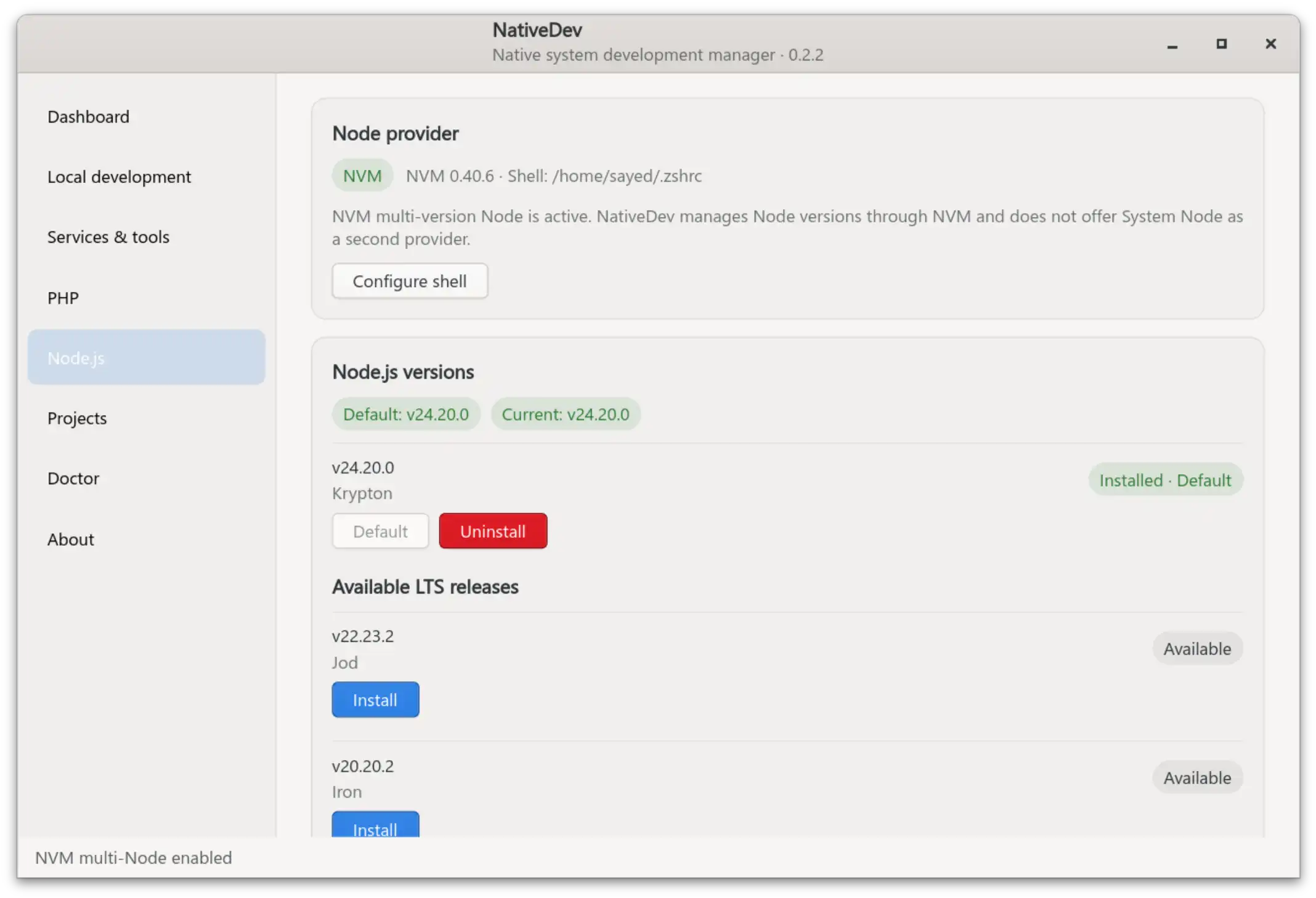This screenshot has height=898, width=1316.
Task: Open the Dashboard section
Action: click(x=146, y=117)
